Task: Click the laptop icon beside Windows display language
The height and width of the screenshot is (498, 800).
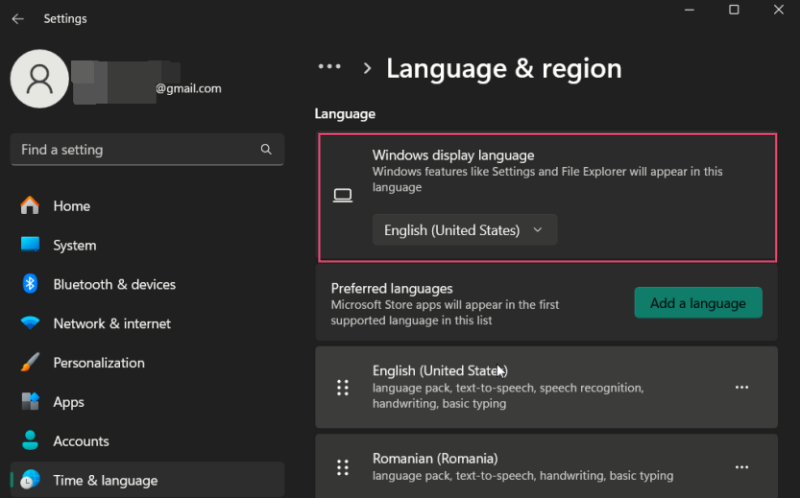Action: pos(343,195)
